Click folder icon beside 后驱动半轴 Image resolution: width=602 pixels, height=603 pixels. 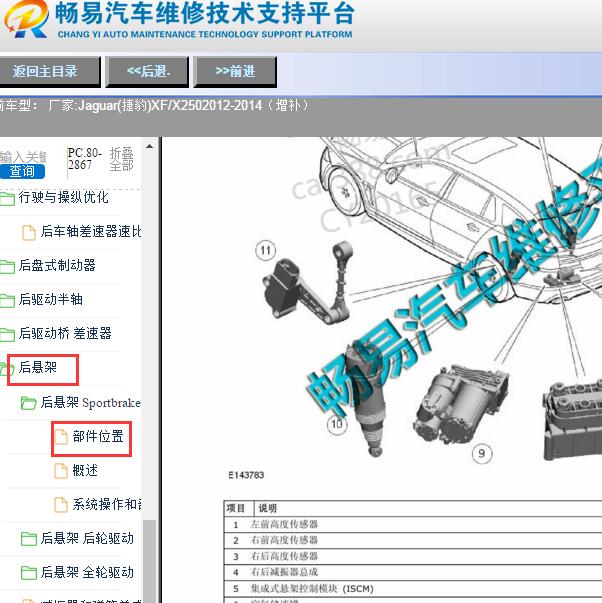point(7,300)
